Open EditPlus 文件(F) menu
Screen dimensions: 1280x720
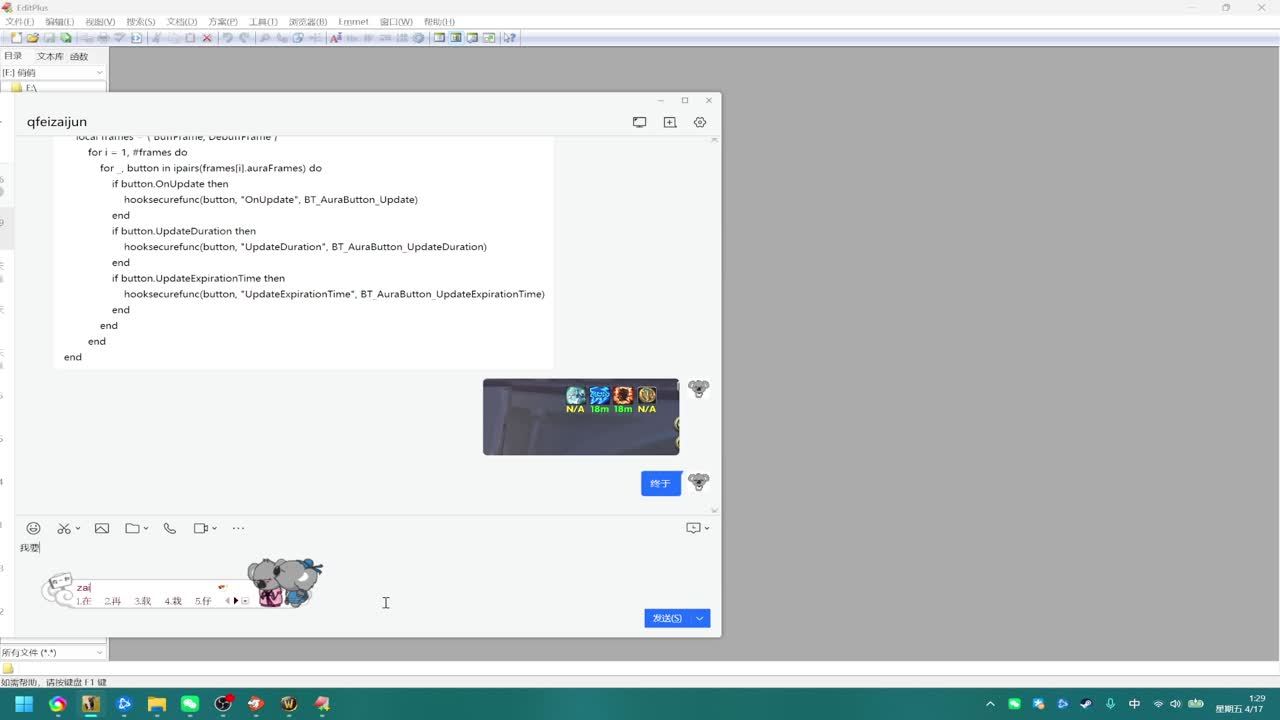point(20,22)
